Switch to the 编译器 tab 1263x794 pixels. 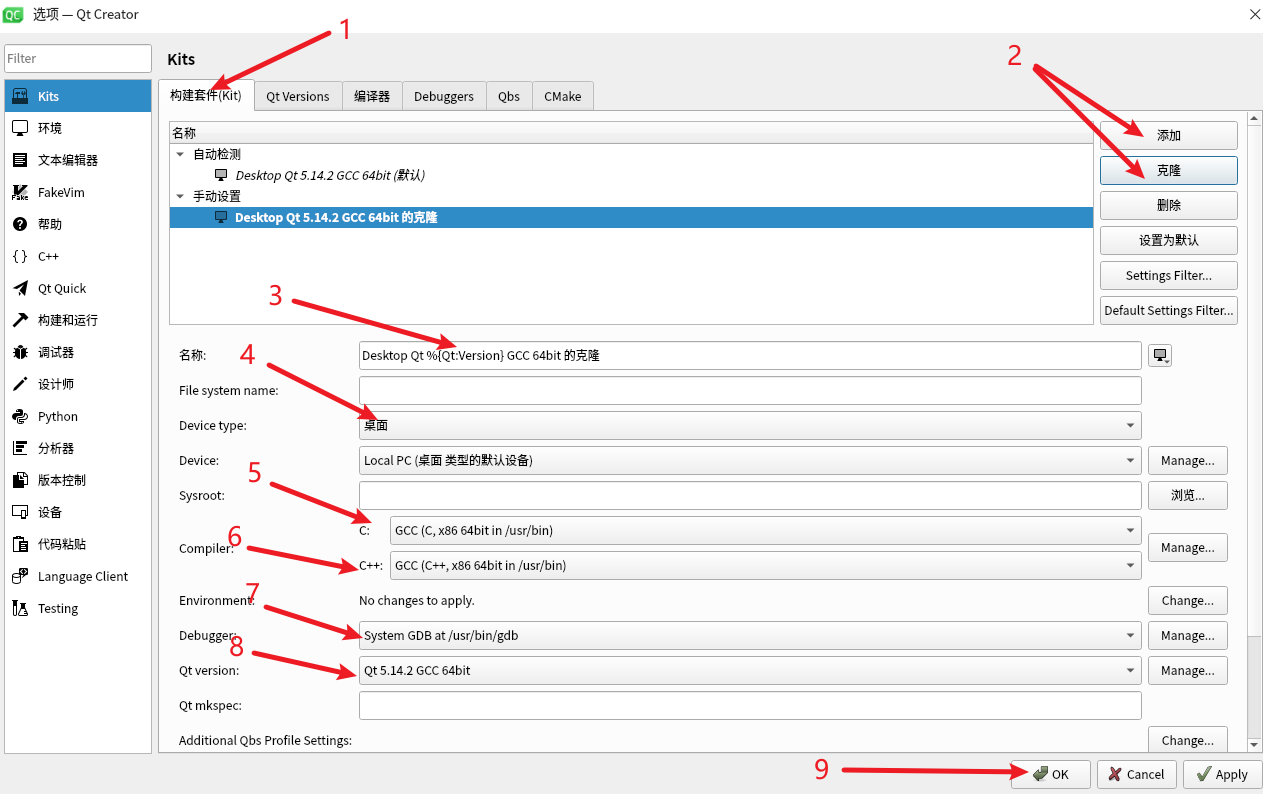[x=372, y=96]
